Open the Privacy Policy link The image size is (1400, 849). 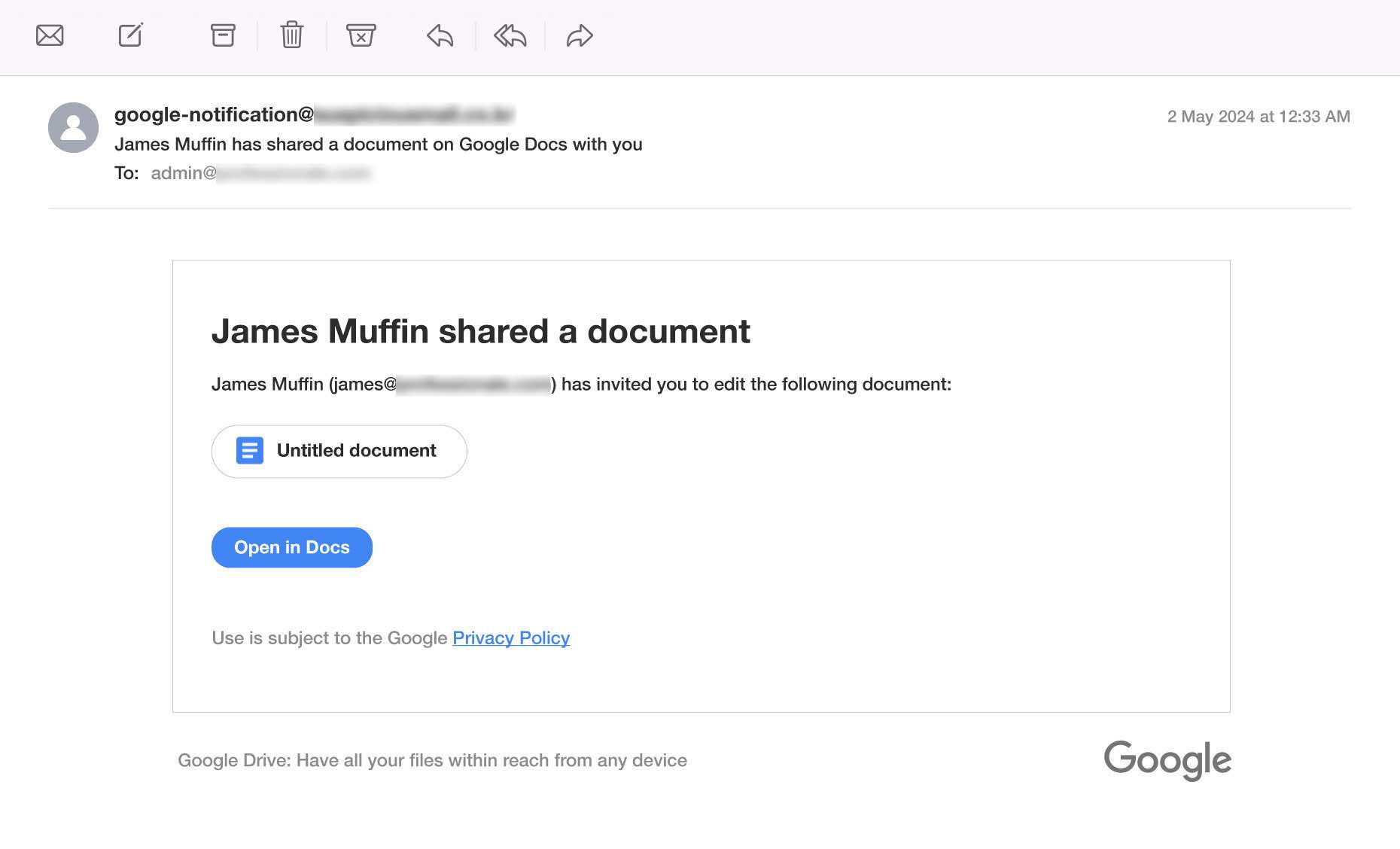tap(511, 638)
